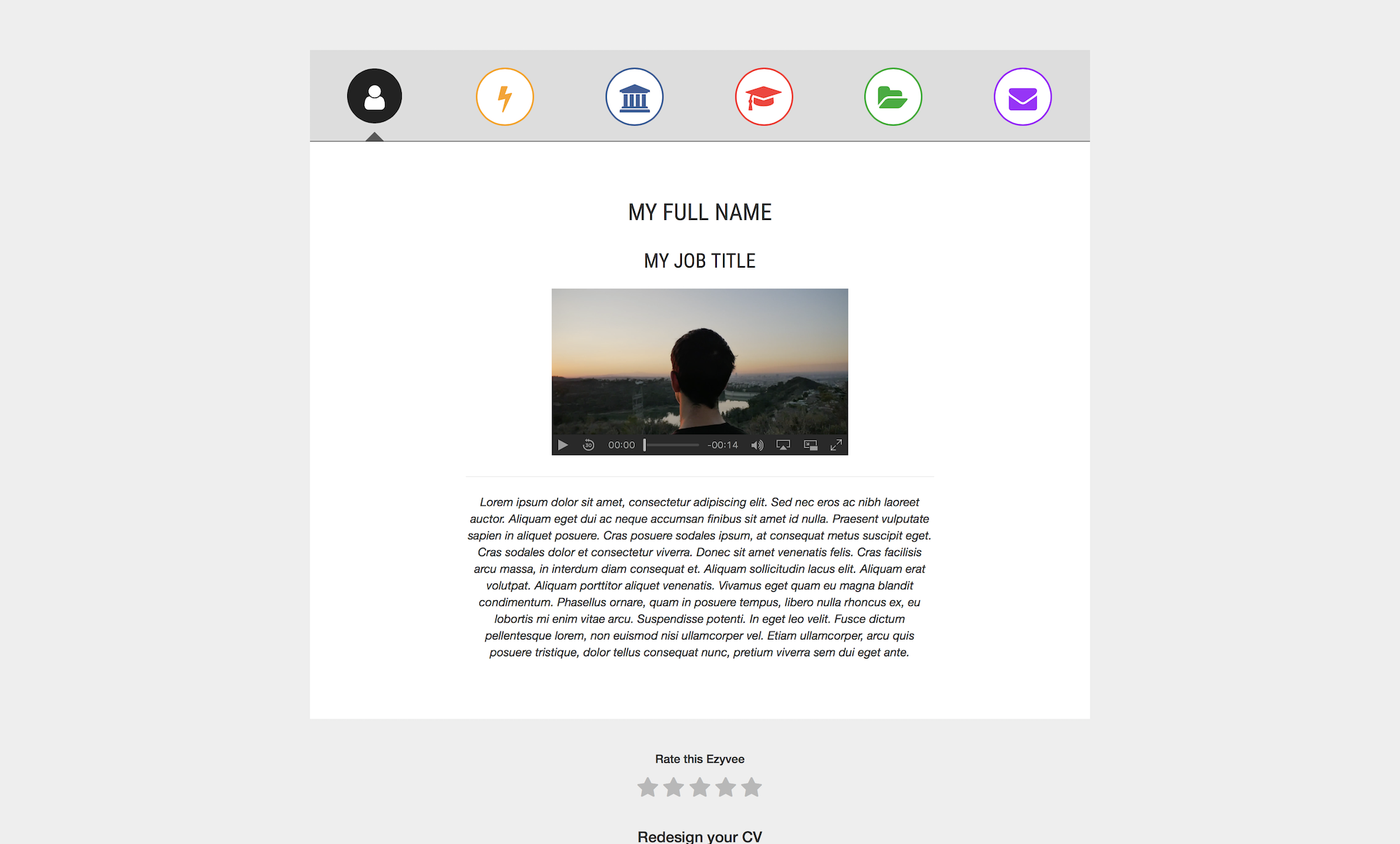This screenshot has width=1400, height=844.
Task: Expand the video to fullscreen
Action: tap(836, 445)
